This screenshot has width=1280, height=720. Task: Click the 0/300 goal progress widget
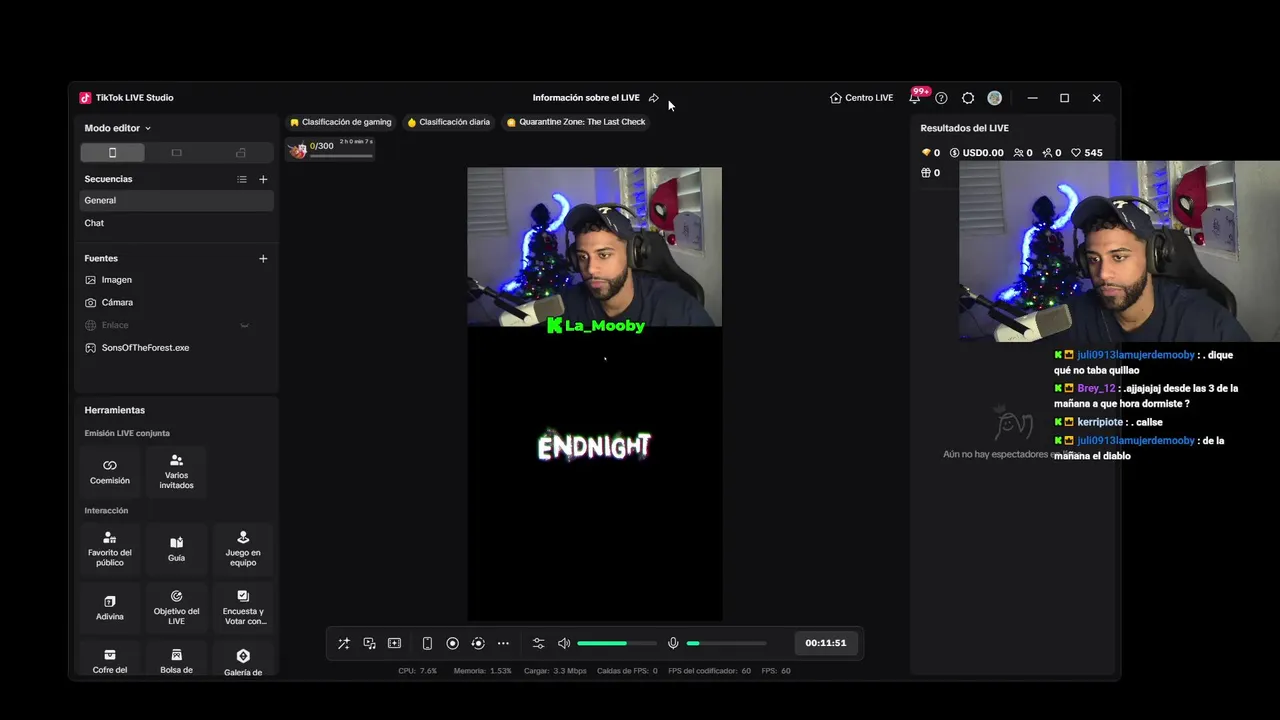pyautogui.click(x=331, y=149)
